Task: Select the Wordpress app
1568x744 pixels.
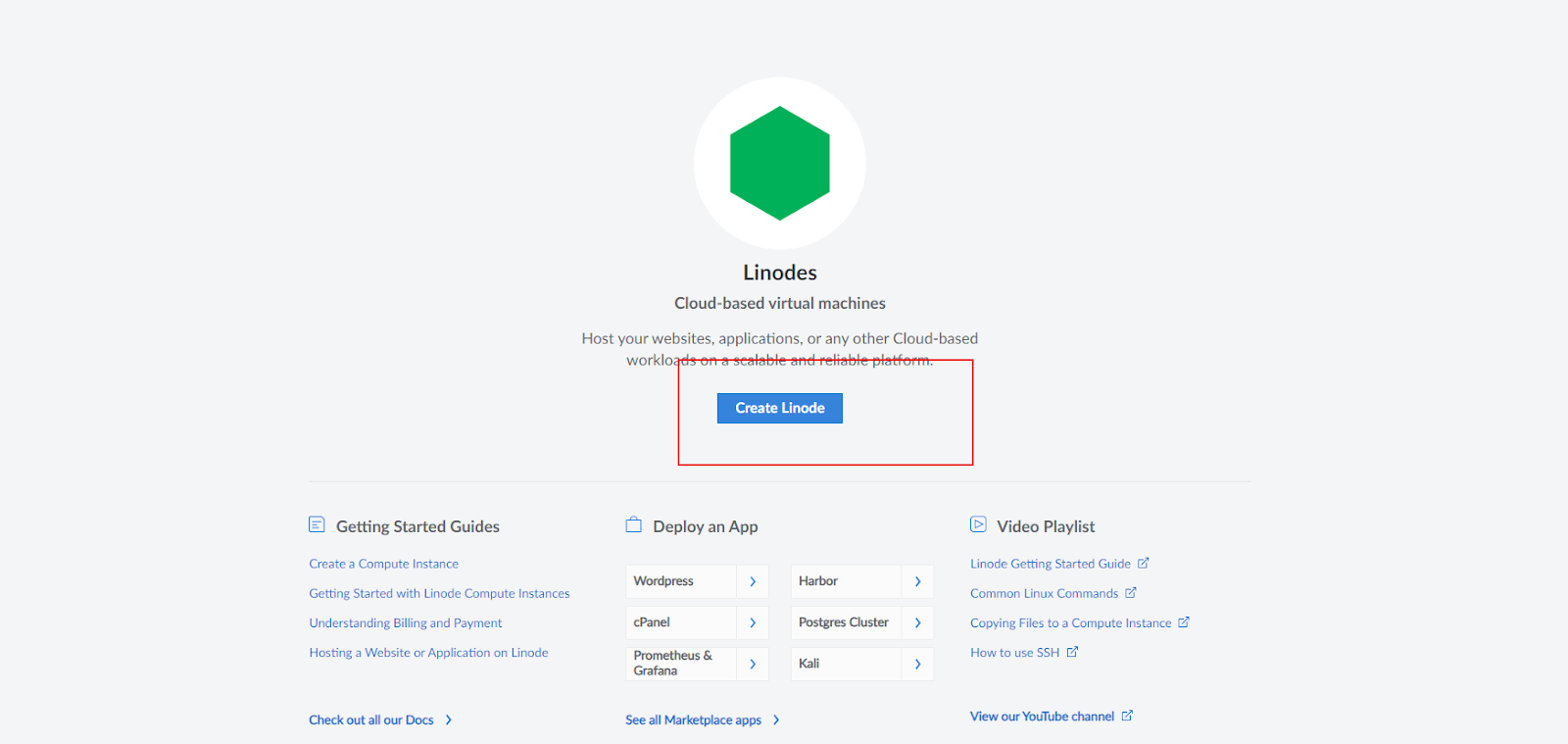Action: pyautogui.click(x=681, y=581)
